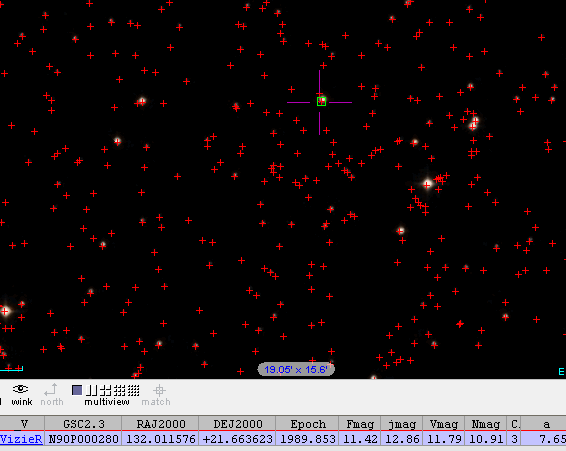The height and width of the screenshot is (451, 566).
Task: Select the green-boxed source in the reticle
Action: click(x=321, y=102)
